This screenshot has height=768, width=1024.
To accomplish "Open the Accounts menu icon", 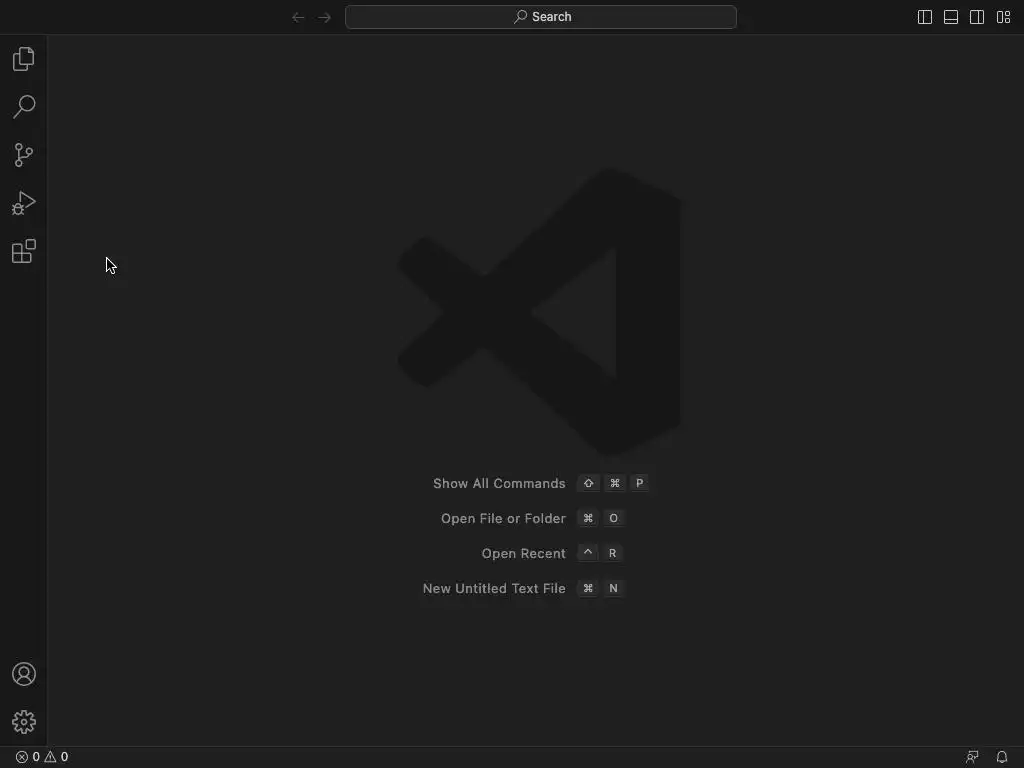I will 24,674.
